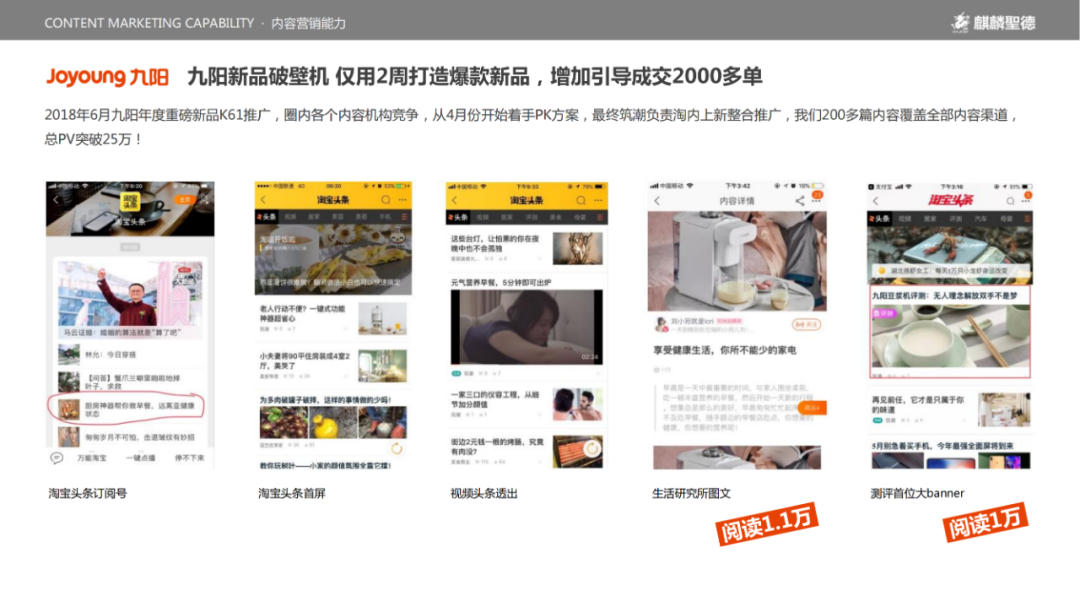The height and width of the screenshot is (607, 1080).
Task: Click the 生活研究所图文 caption
Action: click(x=692, y=493)
